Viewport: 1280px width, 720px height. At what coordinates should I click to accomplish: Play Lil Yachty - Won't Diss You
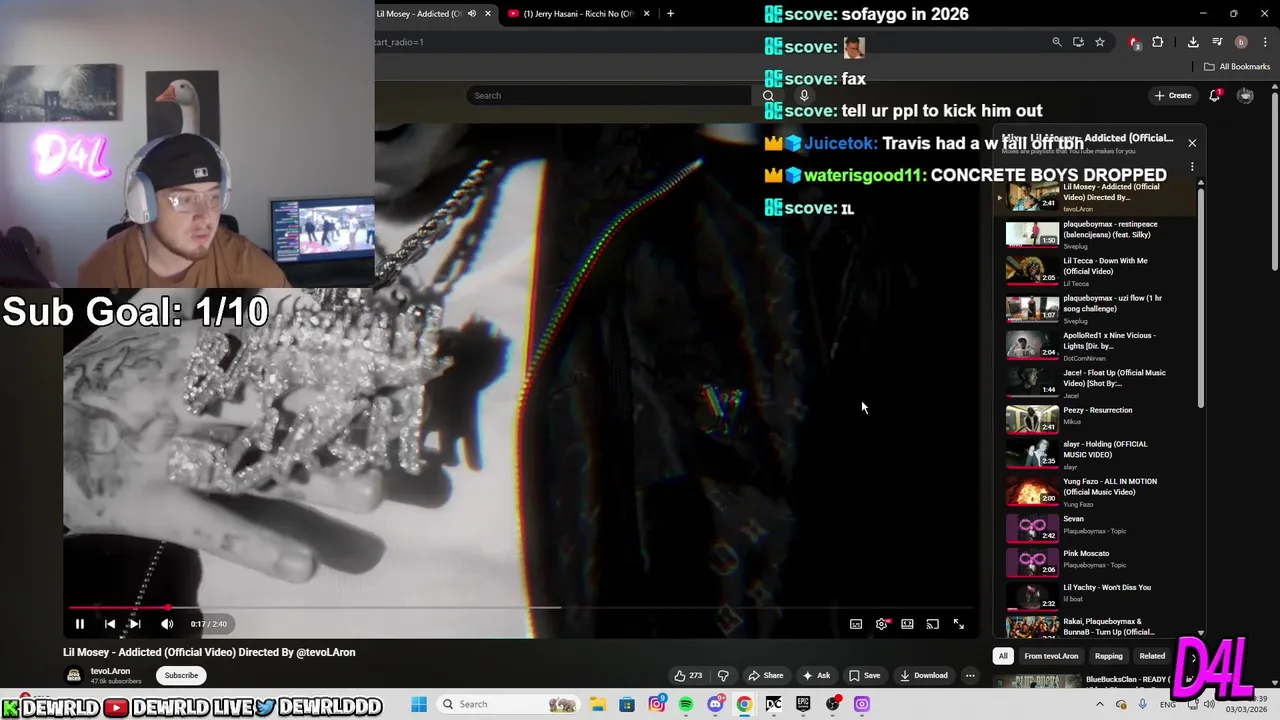[1098, 595]
